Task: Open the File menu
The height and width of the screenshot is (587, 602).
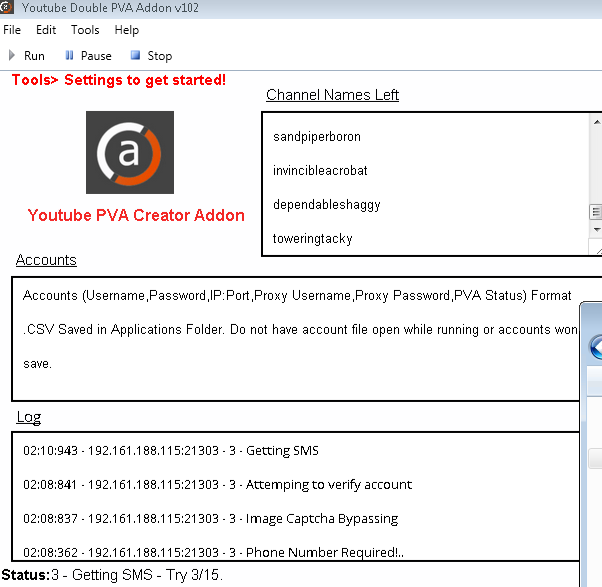Action: (x=12, y=30)
